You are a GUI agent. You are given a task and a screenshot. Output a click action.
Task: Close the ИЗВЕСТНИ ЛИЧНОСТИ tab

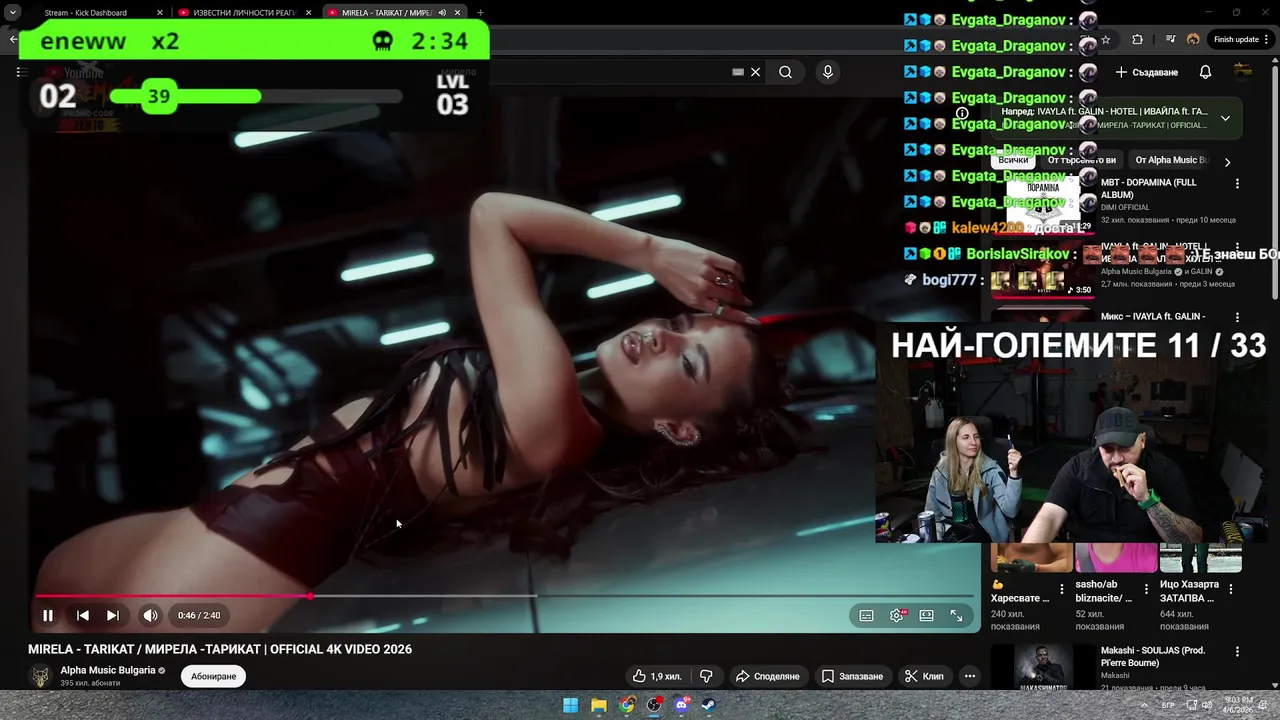310,13
